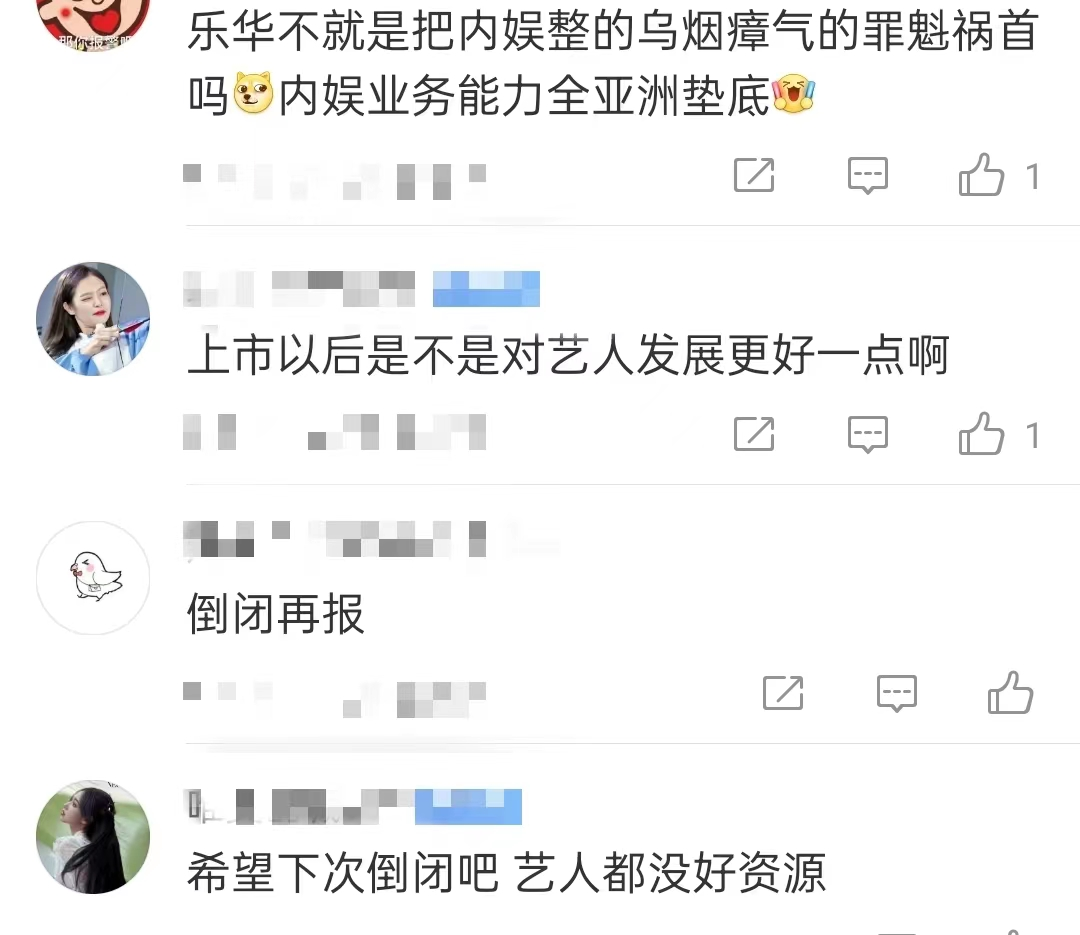Screen dimensions: 1080x935
Task: Like the comment 上市以后是不是对艺人发展更好一点啊
Action: [x=982, y=434]
